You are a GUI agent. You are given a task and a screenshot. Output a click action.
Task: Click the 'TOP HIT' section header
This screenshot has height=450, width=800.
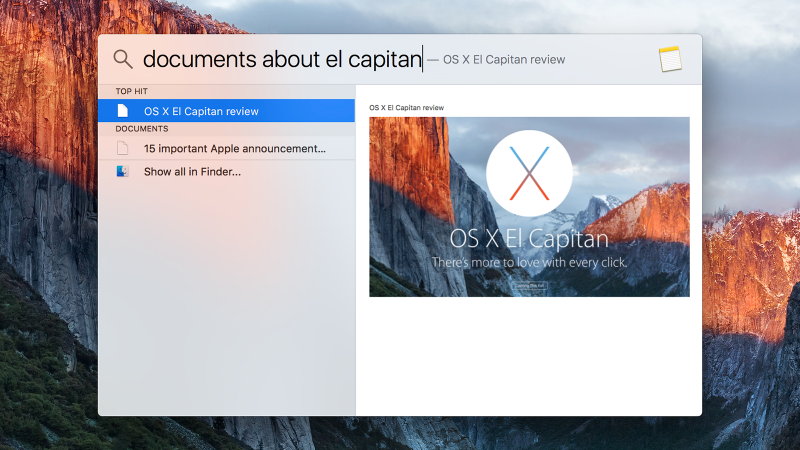point(132,91)
